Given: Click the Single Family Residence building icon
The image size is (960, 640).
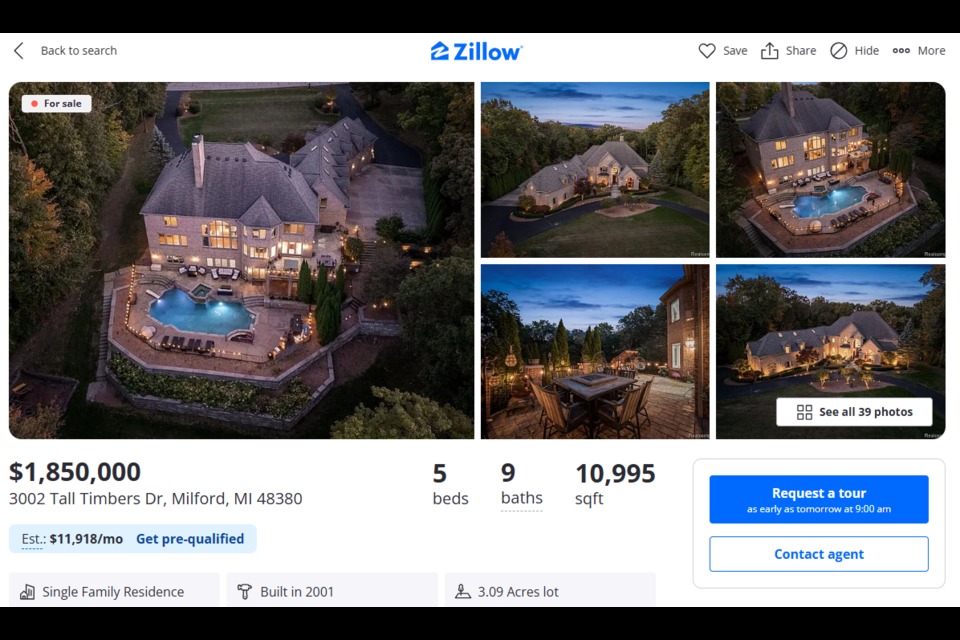Looking at the screenshot, I should click(x=28, y=592).
